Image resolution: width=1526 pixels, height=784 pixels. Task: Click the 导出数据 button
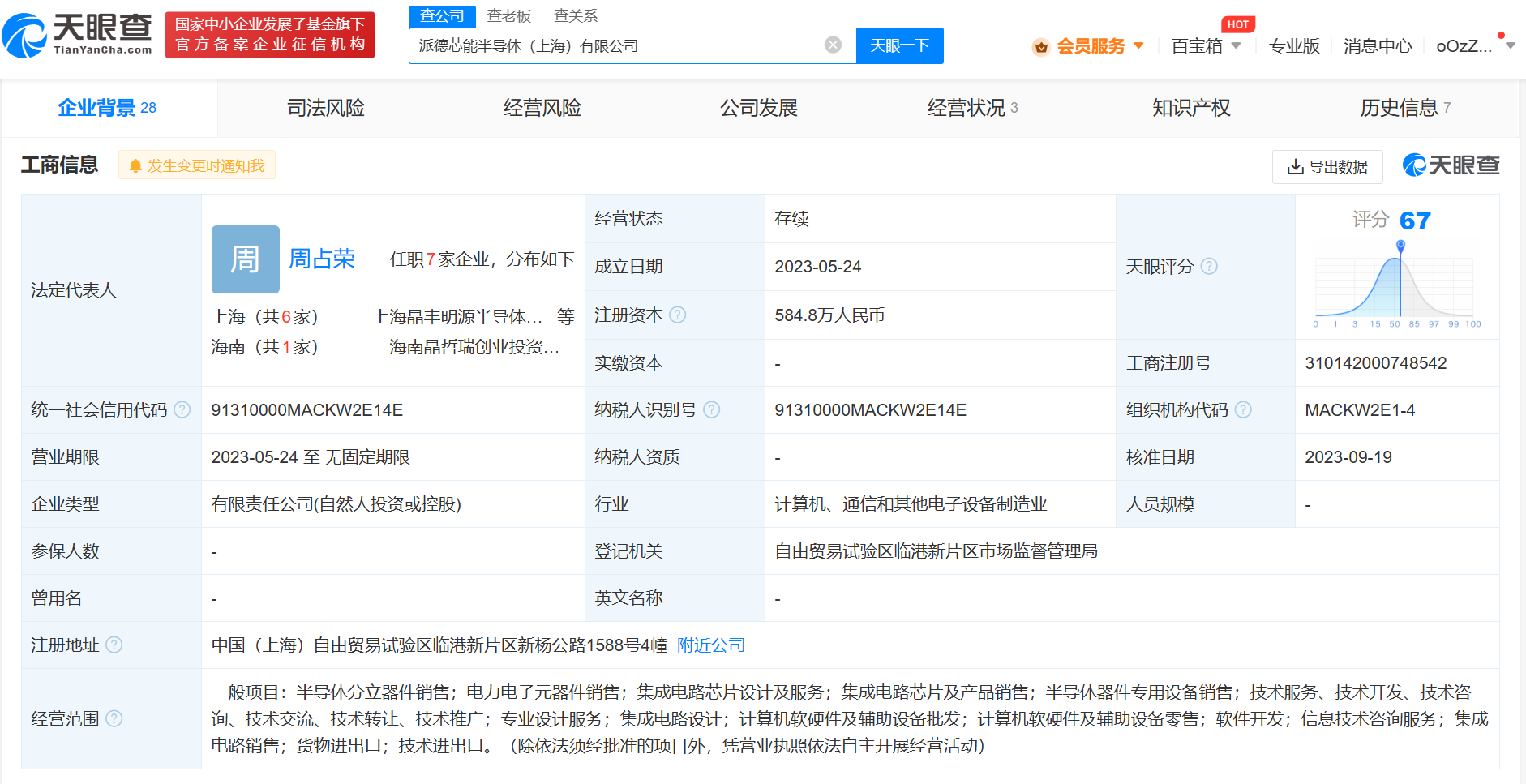click(1327, 166)
